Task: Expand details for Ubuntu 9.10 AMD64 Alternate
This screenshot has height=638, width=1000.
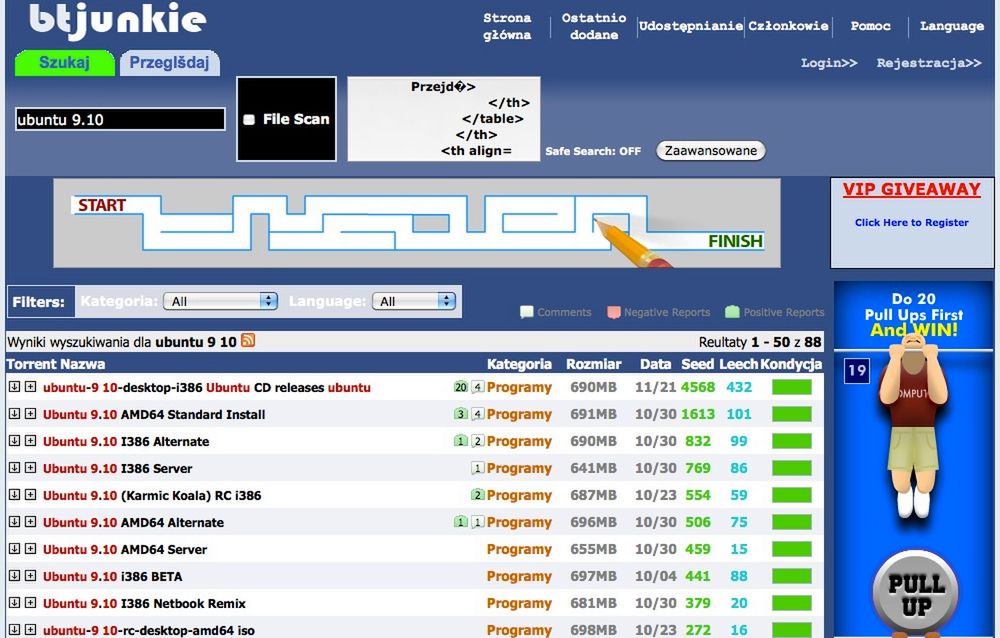Action: (30, 521)
